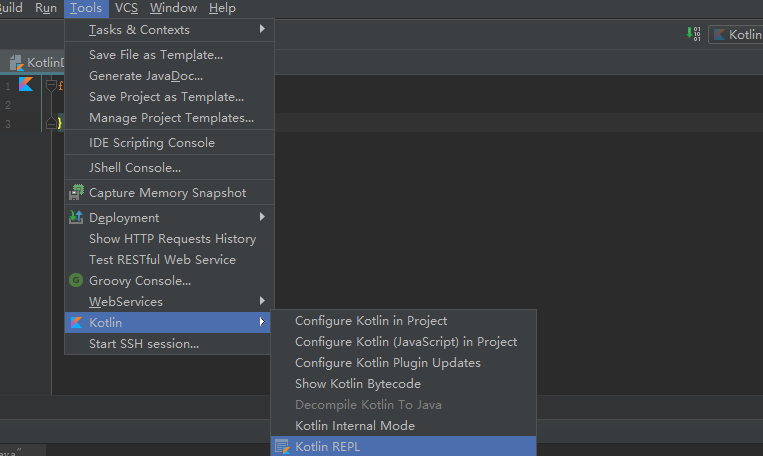Select Show HTTP Requests History
This screenshot has height=456, width=763.
tap(167, 238)
